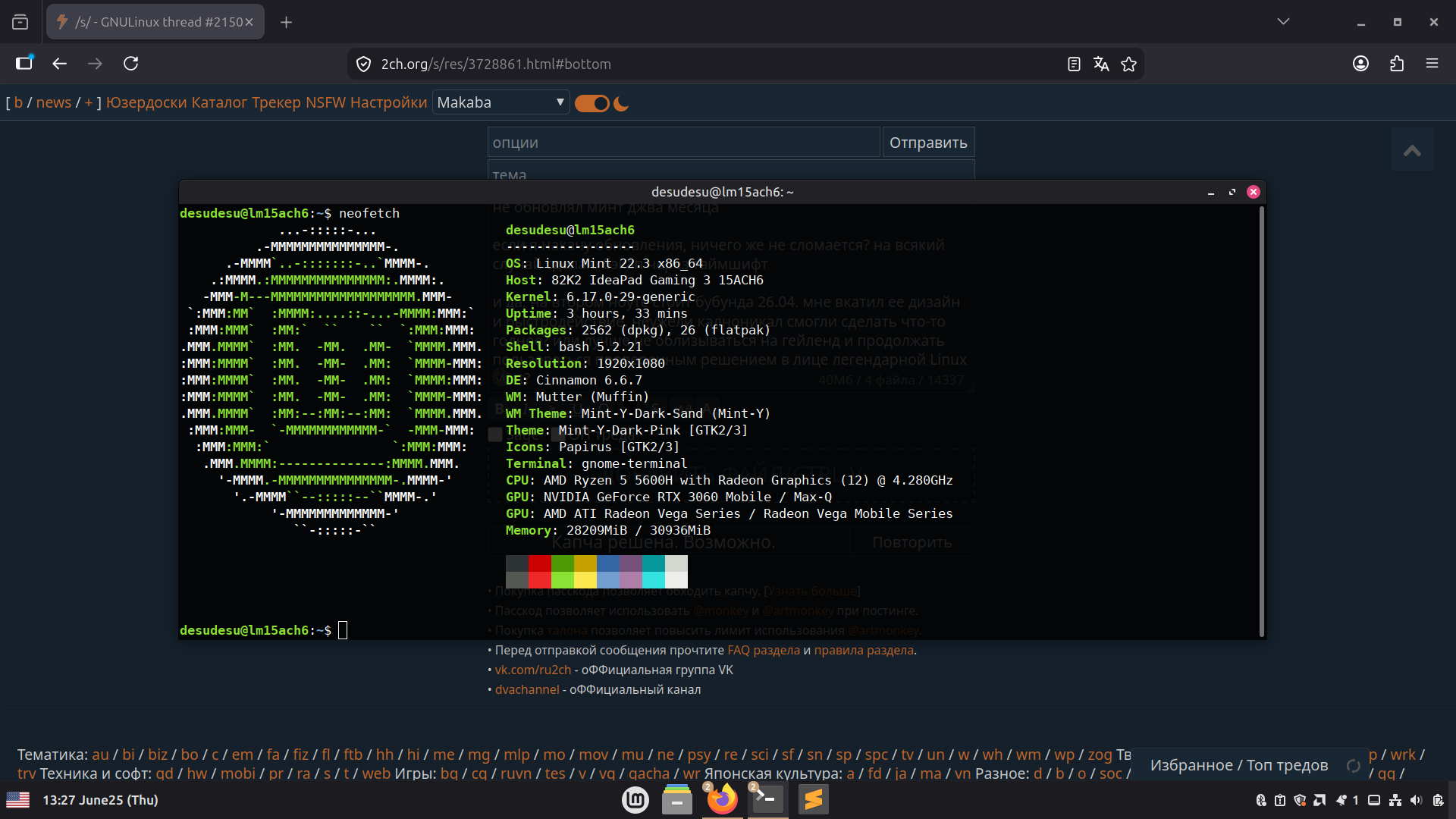Open the Firefox hamburger application menu

[x=1432, y=64]
